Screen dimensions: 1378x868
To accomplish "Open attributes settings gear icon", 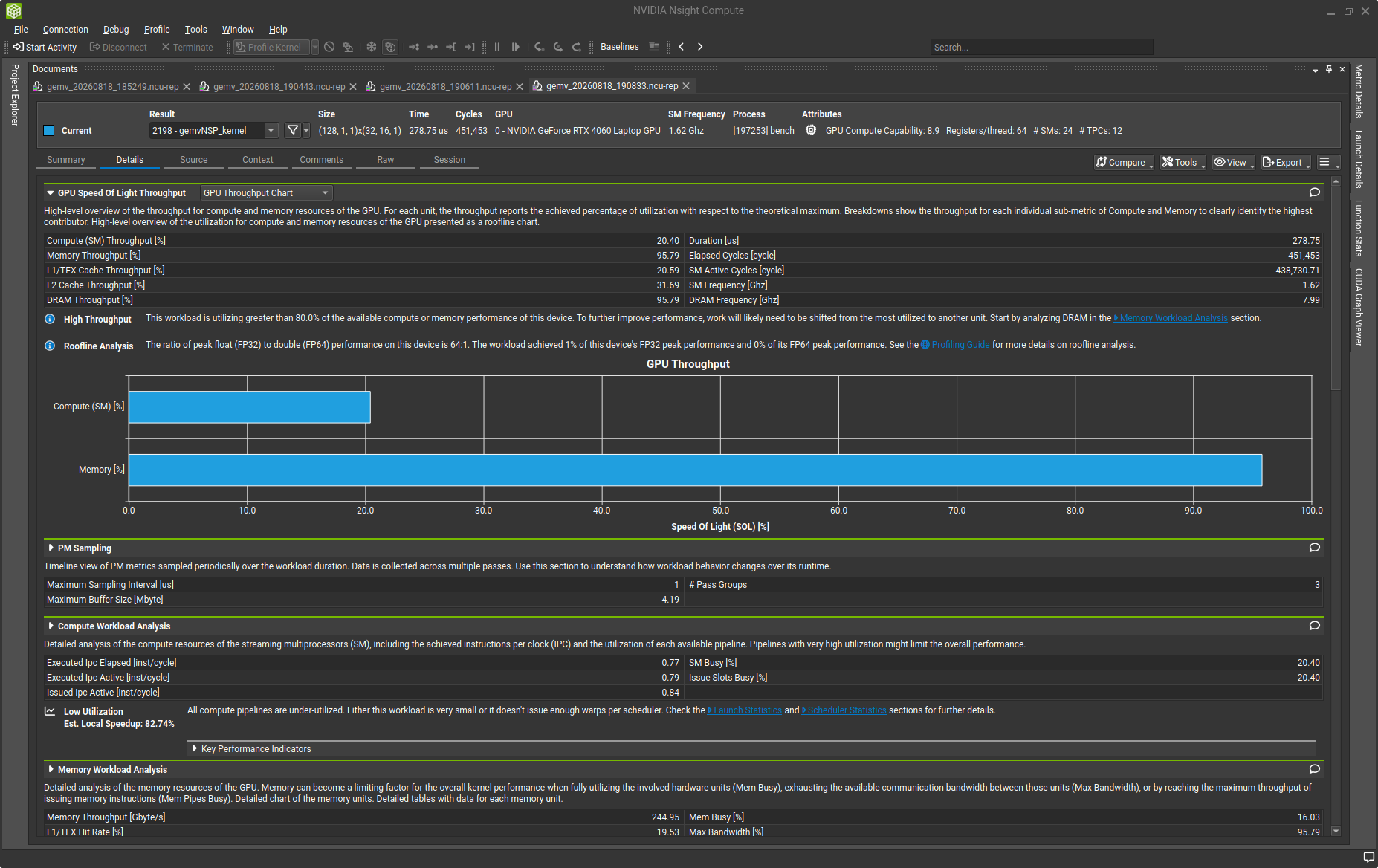I will click(811, 130).
